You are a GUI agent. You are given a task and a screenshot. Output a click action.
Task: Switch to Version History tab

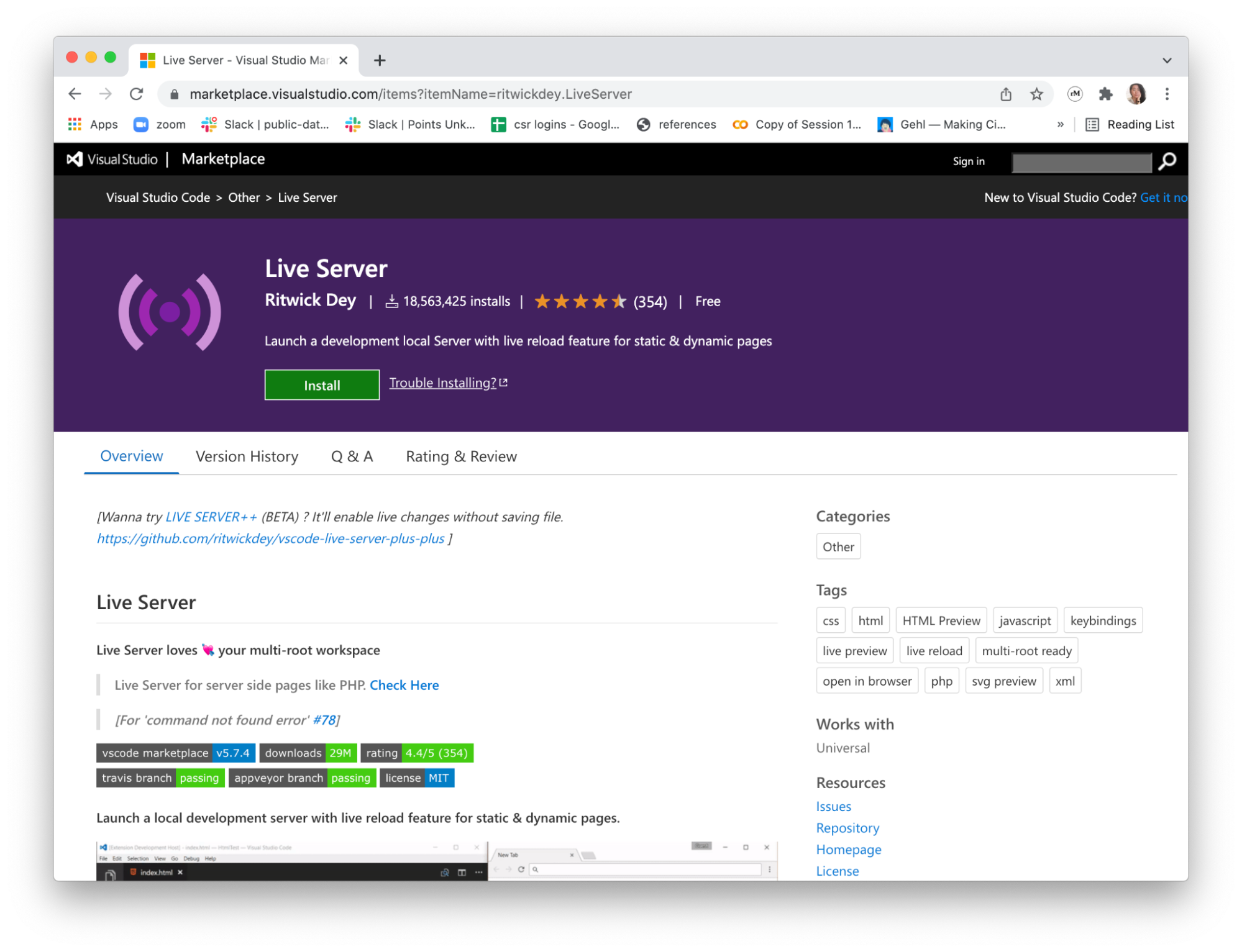click(x=247, y=456)
